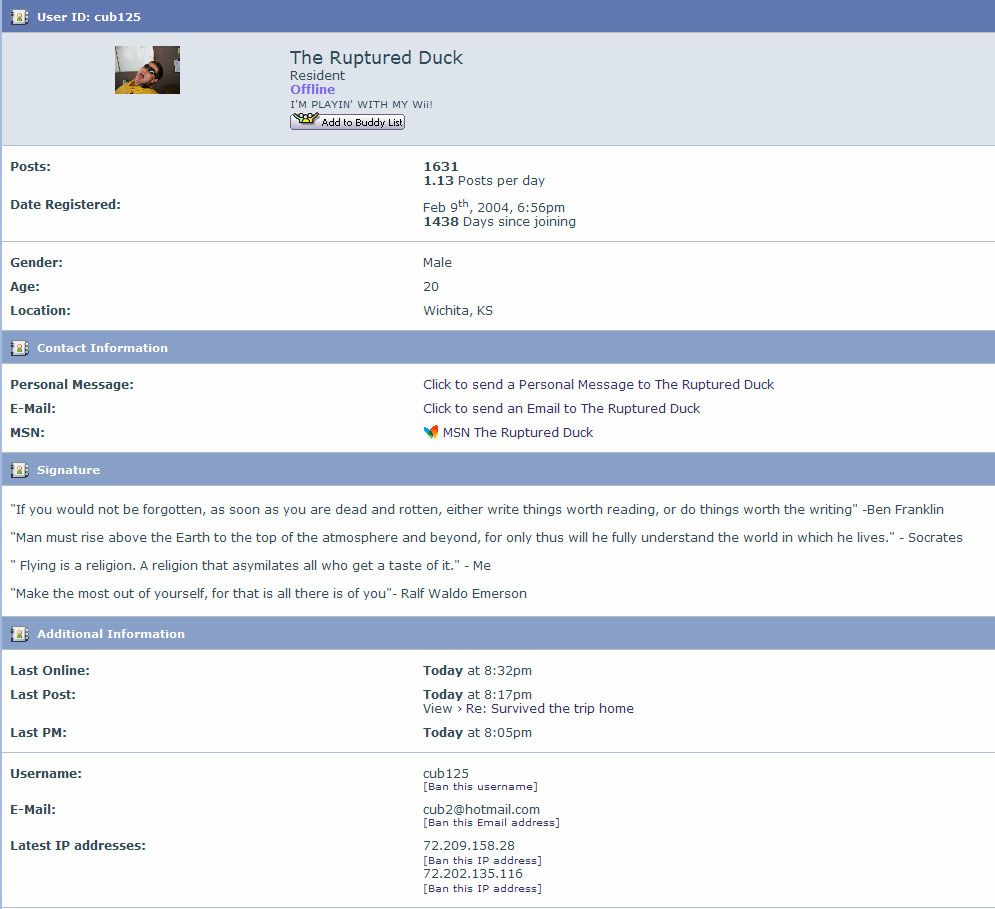Click the Offline status text
The width and height of the screenshot is (995, 909).
312,90
